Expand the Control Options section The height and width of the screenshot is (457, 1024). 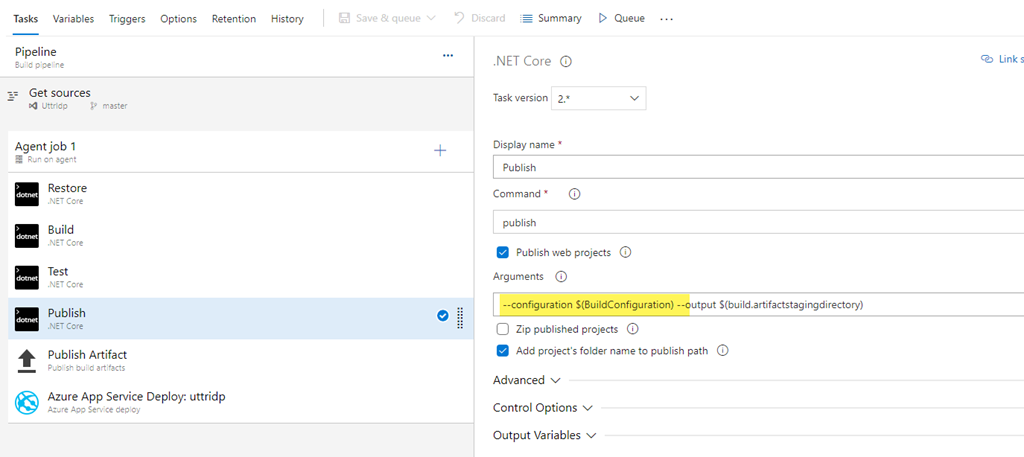pyautogui.click(x=543, y=408)
